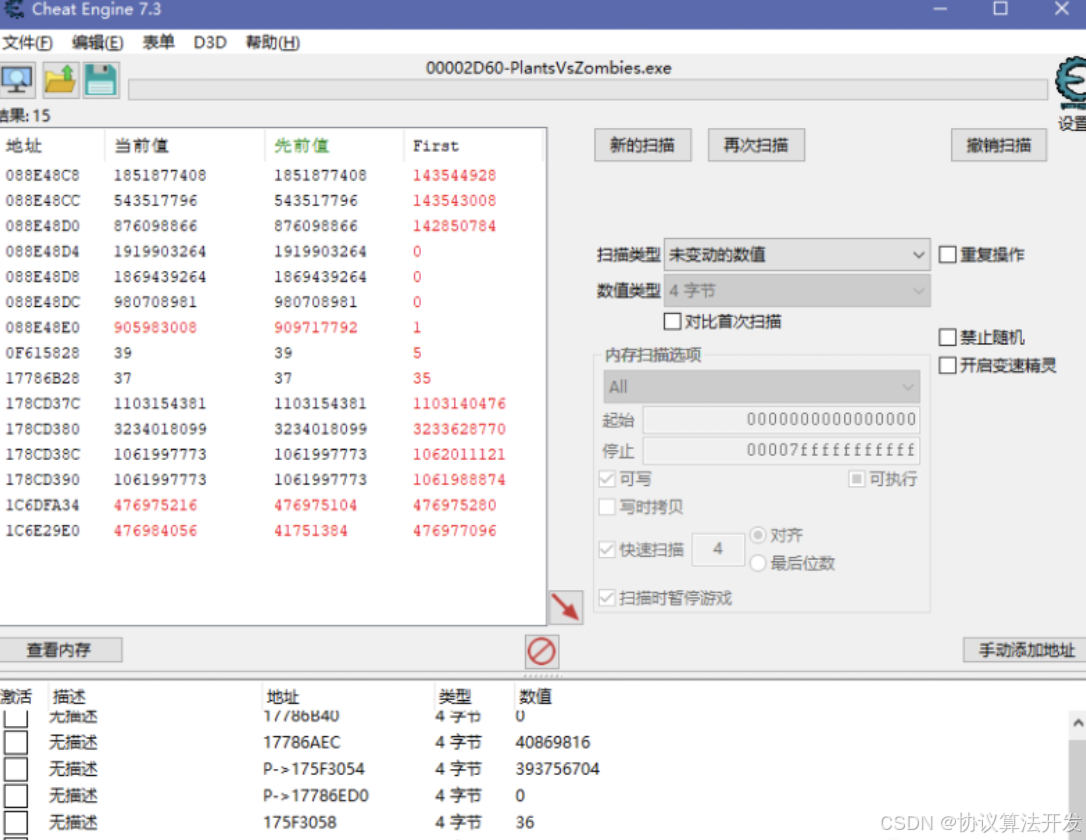Open Cheat Engine settings logo icon
Viewport: 1086px width, 840px height.
point(1071,83)
